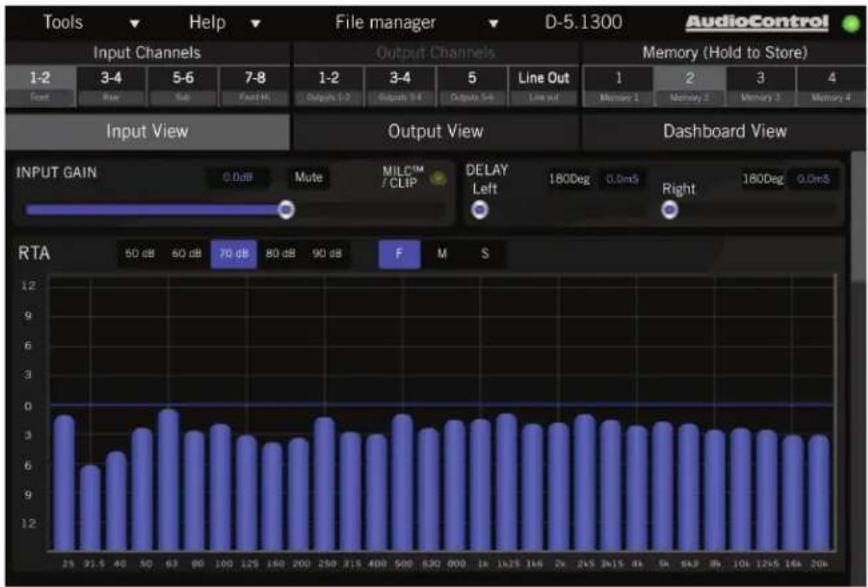Switch to Output View
This screenshot has height=587, width=868.
(x=436, y=132)
